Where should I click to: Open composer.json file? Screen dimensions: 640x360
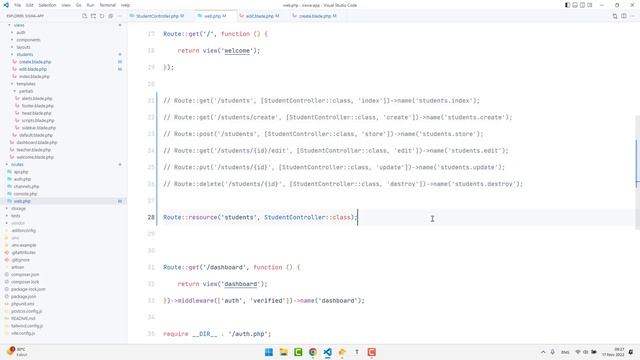(25, 275)
